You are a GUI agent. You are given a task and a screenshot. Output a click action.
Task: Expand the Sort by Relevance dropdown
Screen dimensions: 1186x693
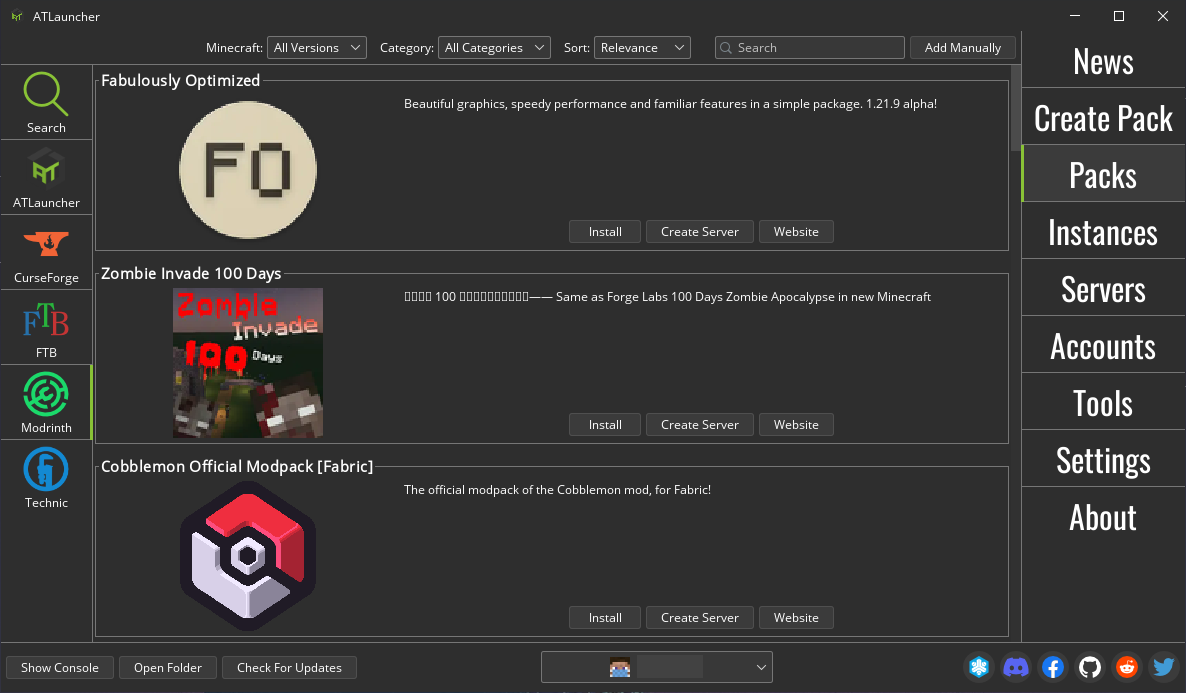point(642,47)
